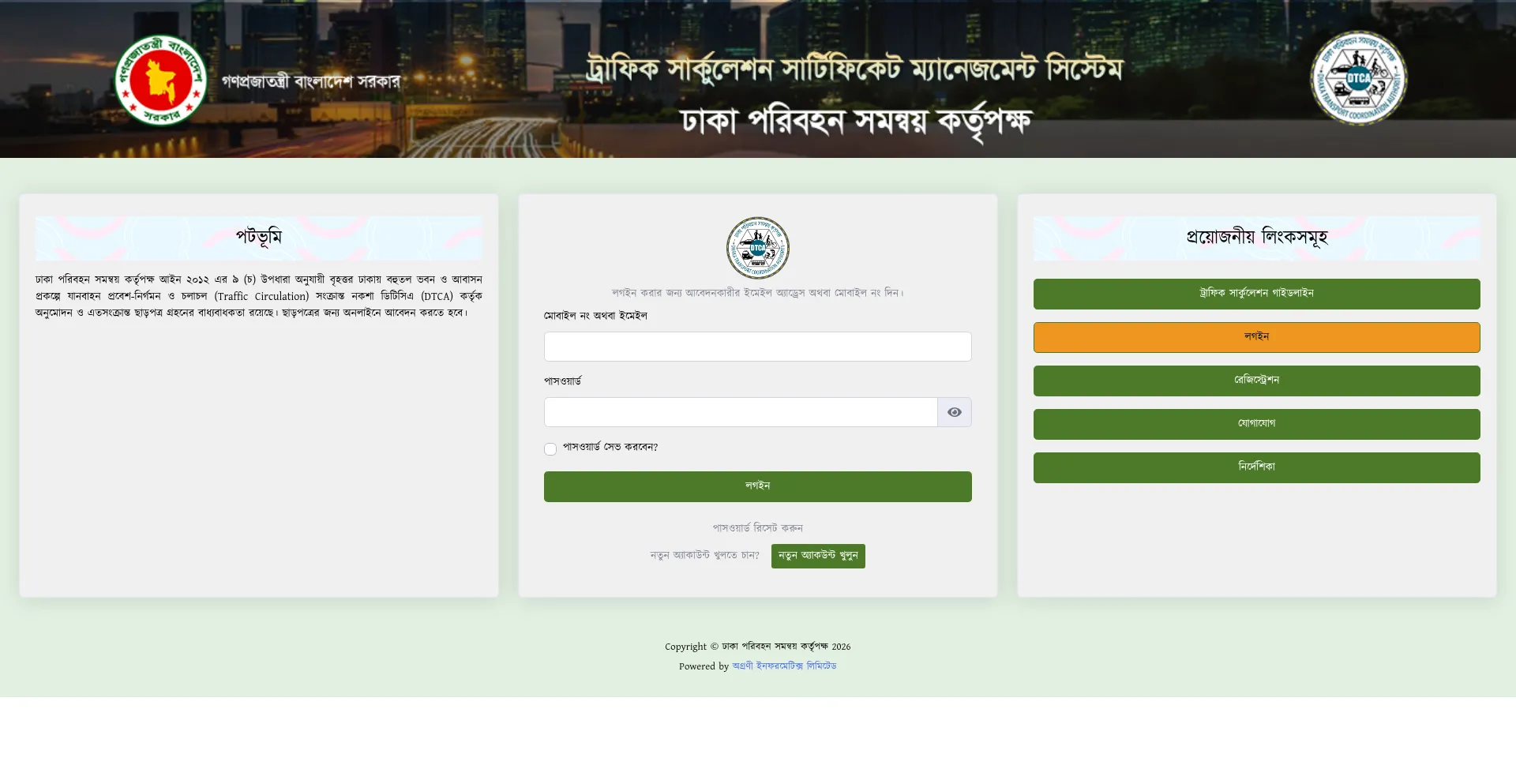Click the green লগইন submit button
The height and width of the screenshot is (784, 1516).
coord(758,486)
